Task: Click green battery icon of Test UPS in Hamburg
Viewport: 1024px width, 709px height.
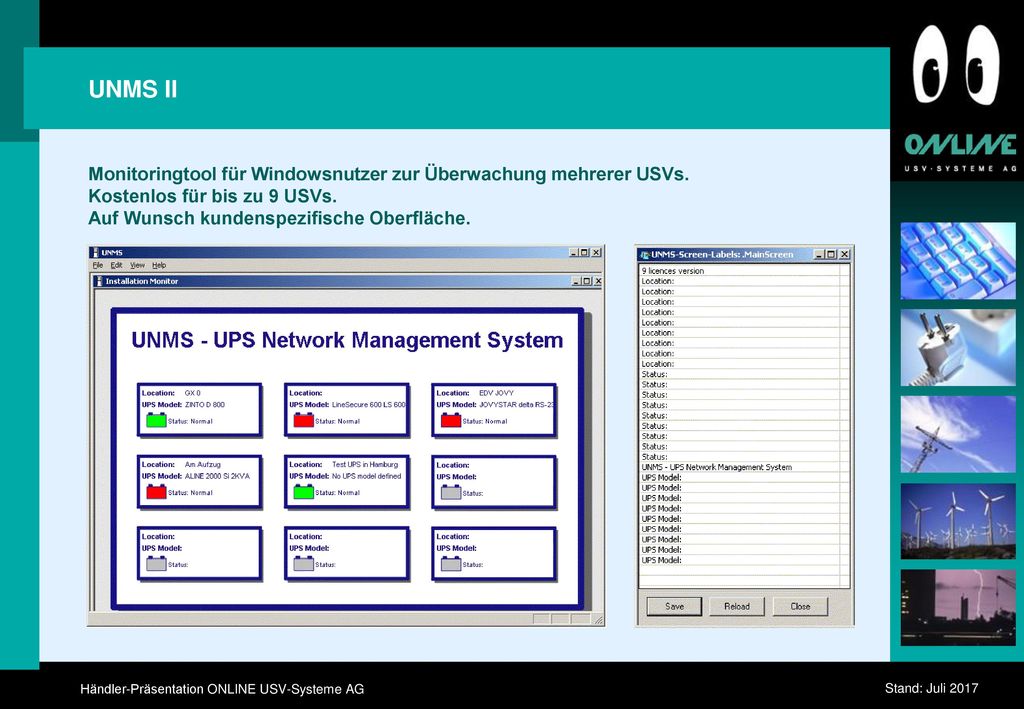Action: click(304, 492)
